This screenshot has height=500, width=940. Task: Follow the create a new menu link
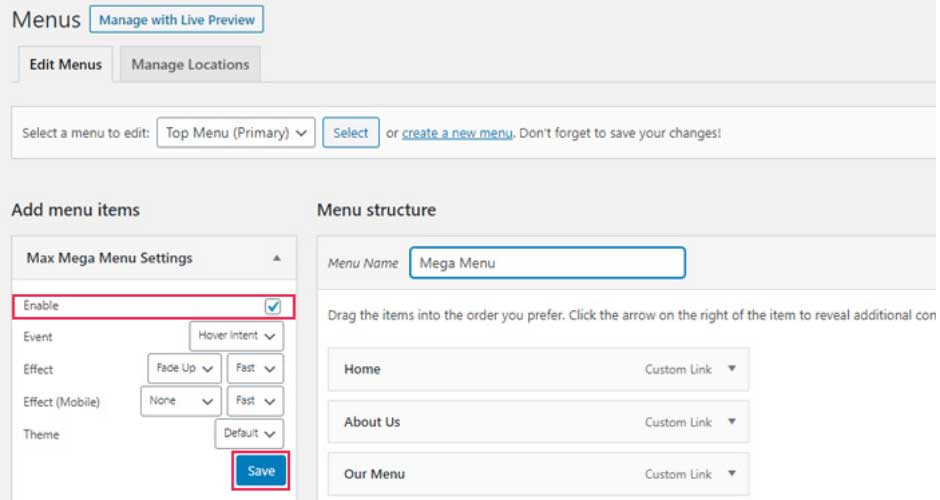pyautogui.click(x=457, y=133)
